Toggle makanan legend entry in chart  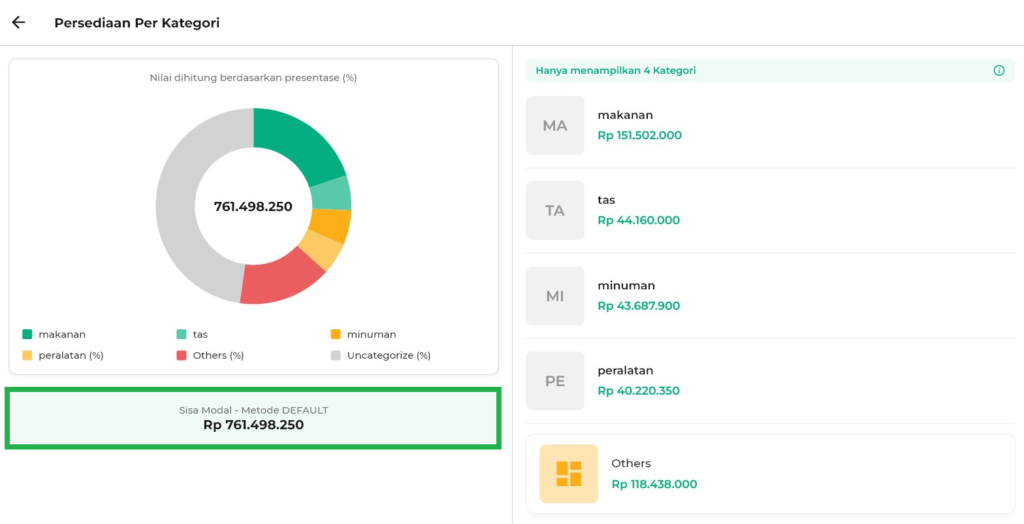pos(54,334)
